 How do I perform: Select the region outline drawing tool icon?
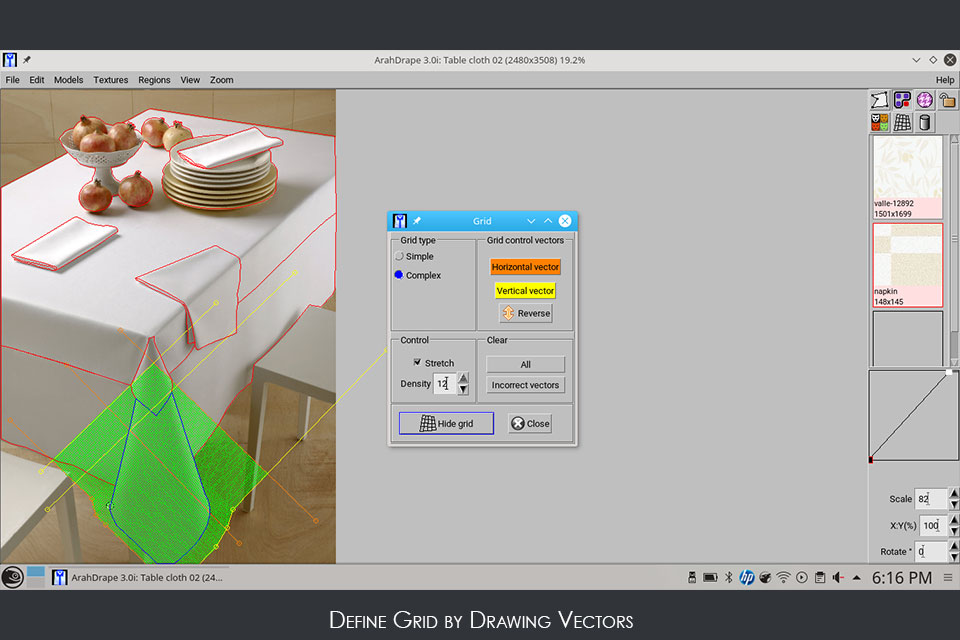pyautogui.click(x=879, y=100)
